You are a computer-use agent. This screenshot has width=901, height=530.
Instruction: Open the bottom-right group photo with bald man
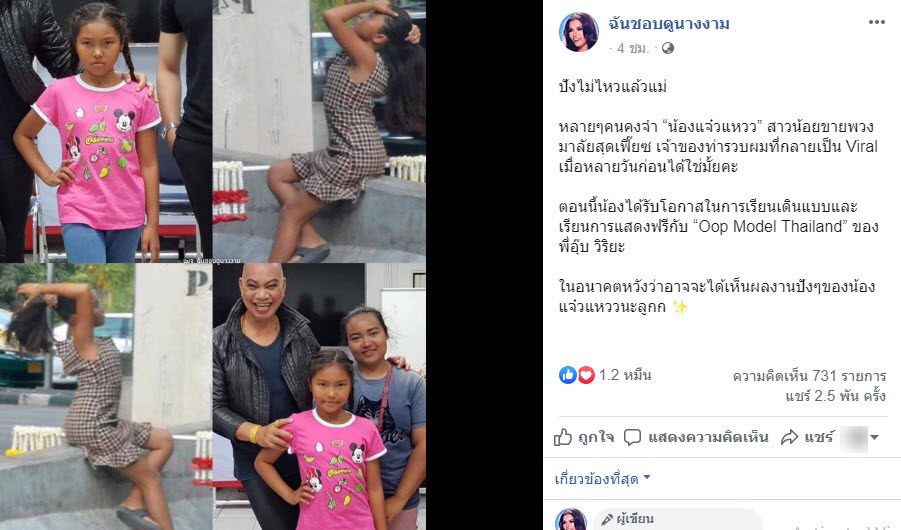[x=319, y=397]
